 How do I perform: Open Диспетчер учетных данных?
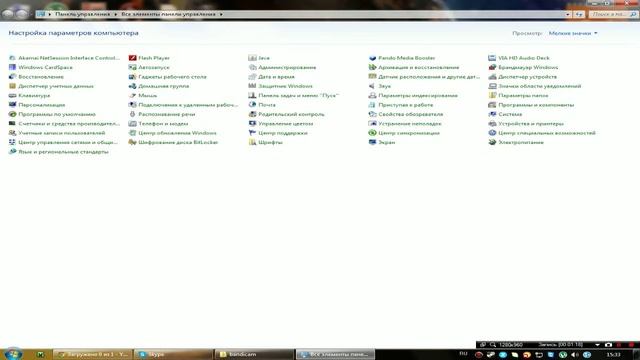coord(56,86)
